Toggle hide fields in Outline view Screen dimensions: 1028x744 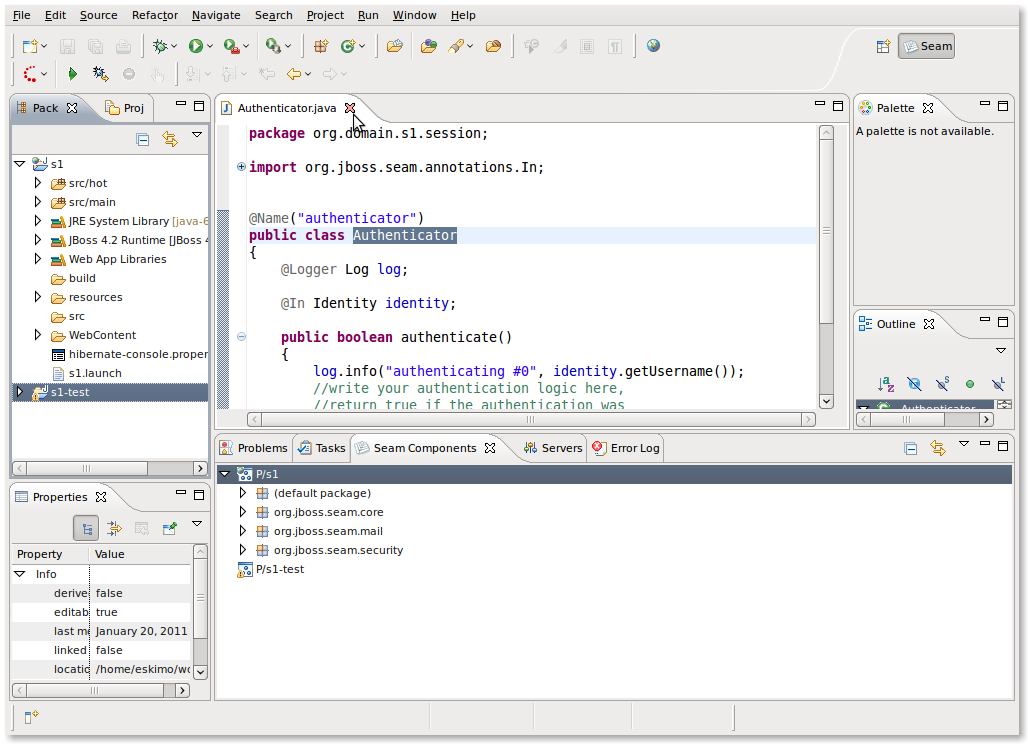914,383
